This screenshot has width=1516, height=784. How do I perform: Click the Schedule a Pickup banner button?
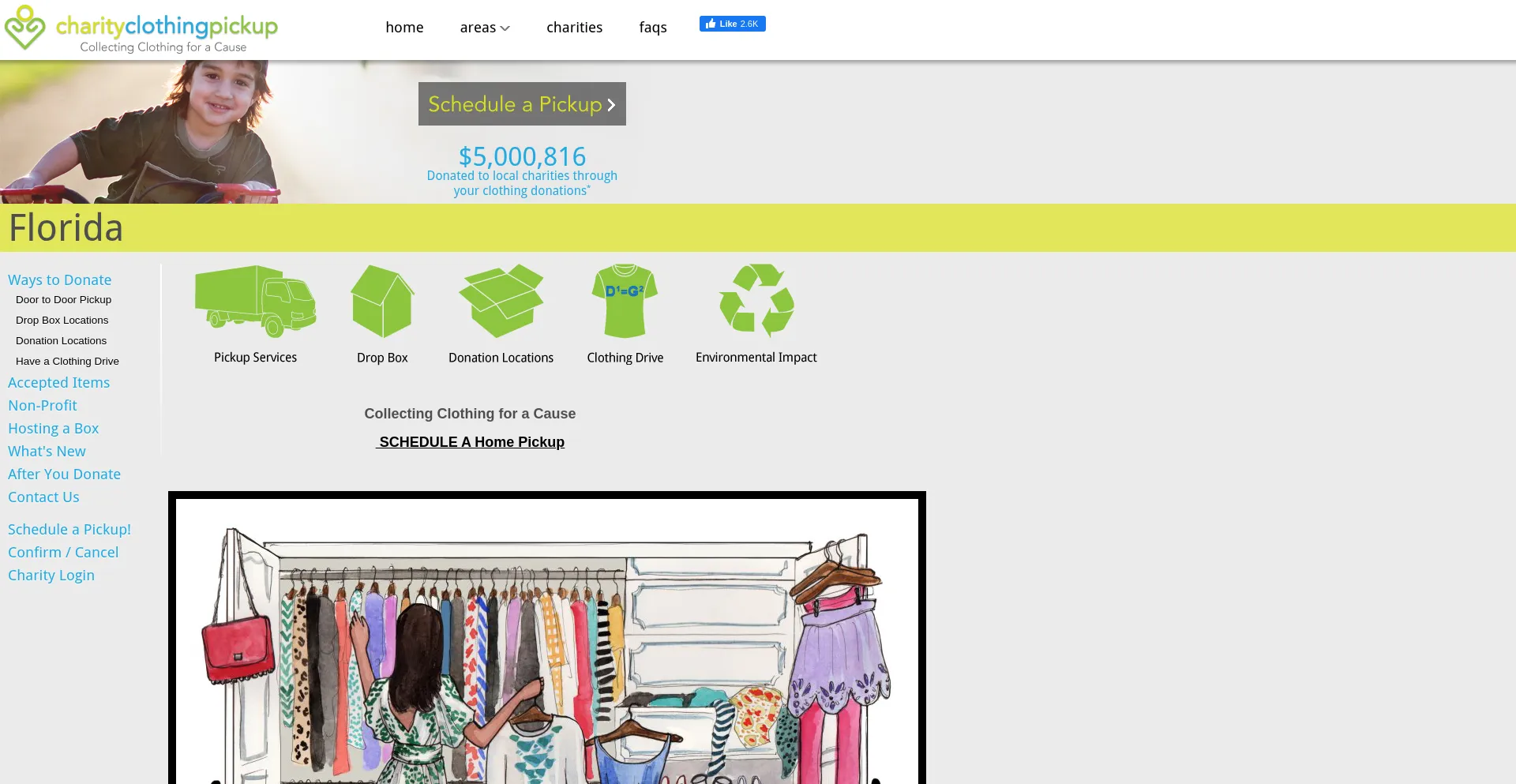click(522, 104)
